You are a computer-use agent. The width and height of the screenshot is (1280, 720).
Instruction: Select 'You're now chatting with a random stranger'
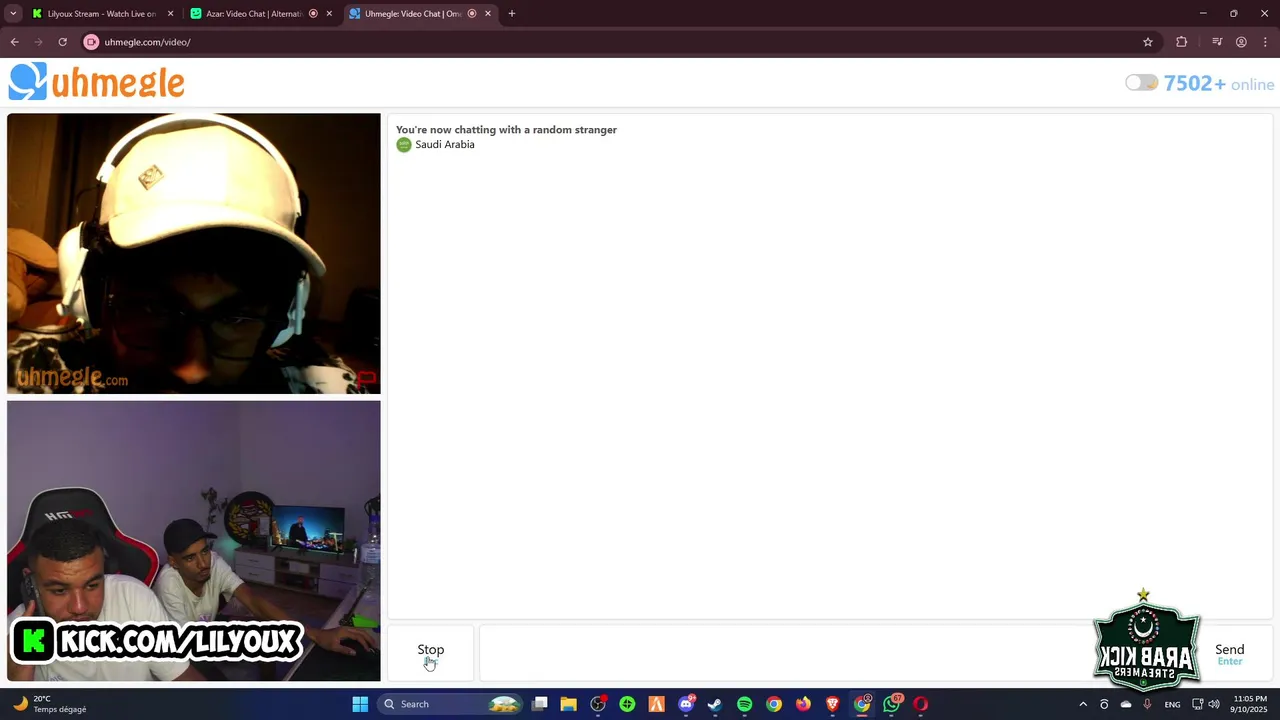506,130
